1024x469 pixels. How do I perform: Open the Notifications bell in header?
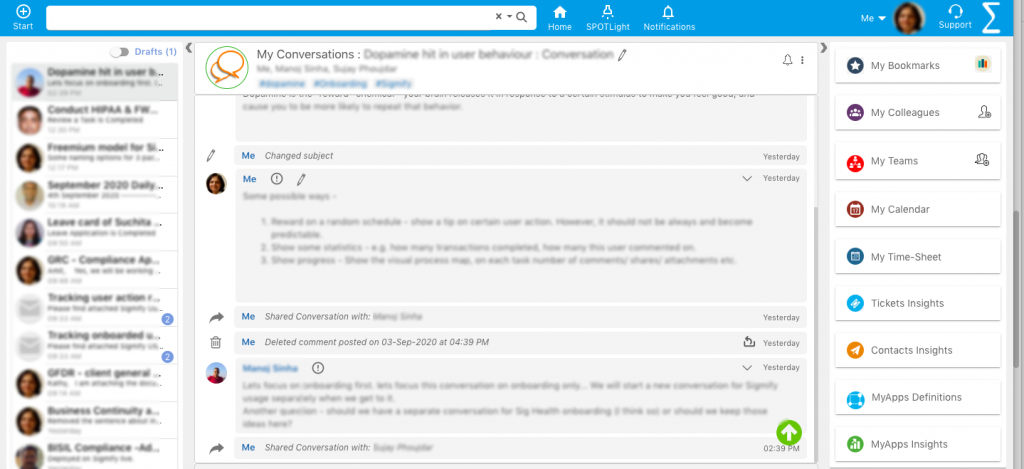click(669, 12)
